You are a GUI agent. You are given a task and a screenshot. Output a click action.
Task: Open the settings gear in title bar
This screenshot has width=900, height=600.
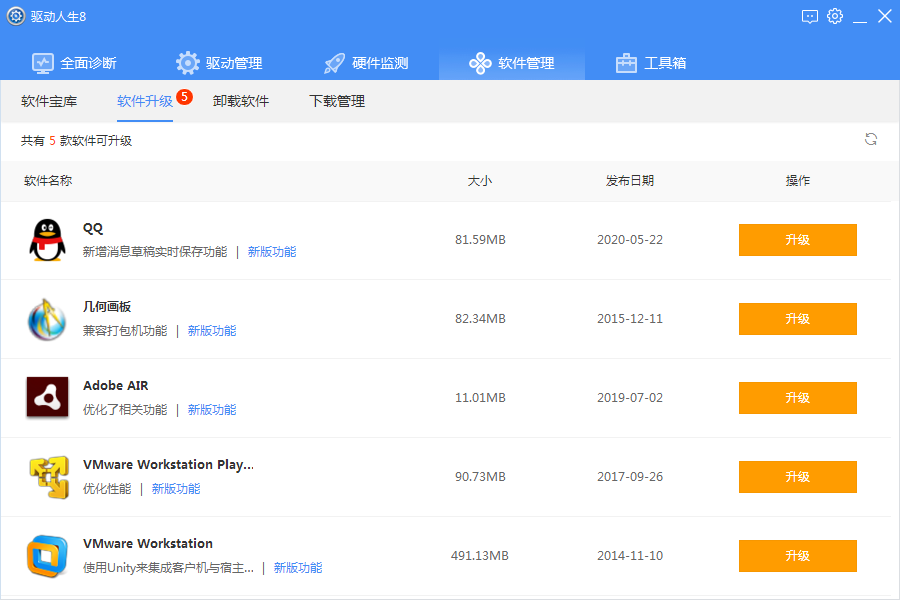point(835,16)
